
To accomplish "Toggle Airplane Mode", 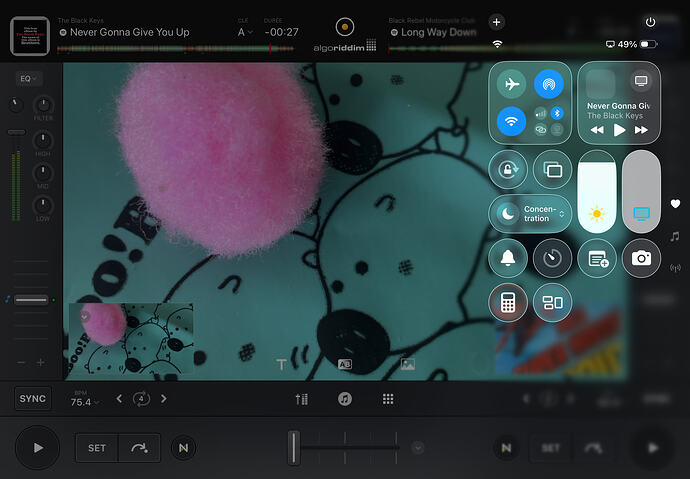I will [511, 85].
